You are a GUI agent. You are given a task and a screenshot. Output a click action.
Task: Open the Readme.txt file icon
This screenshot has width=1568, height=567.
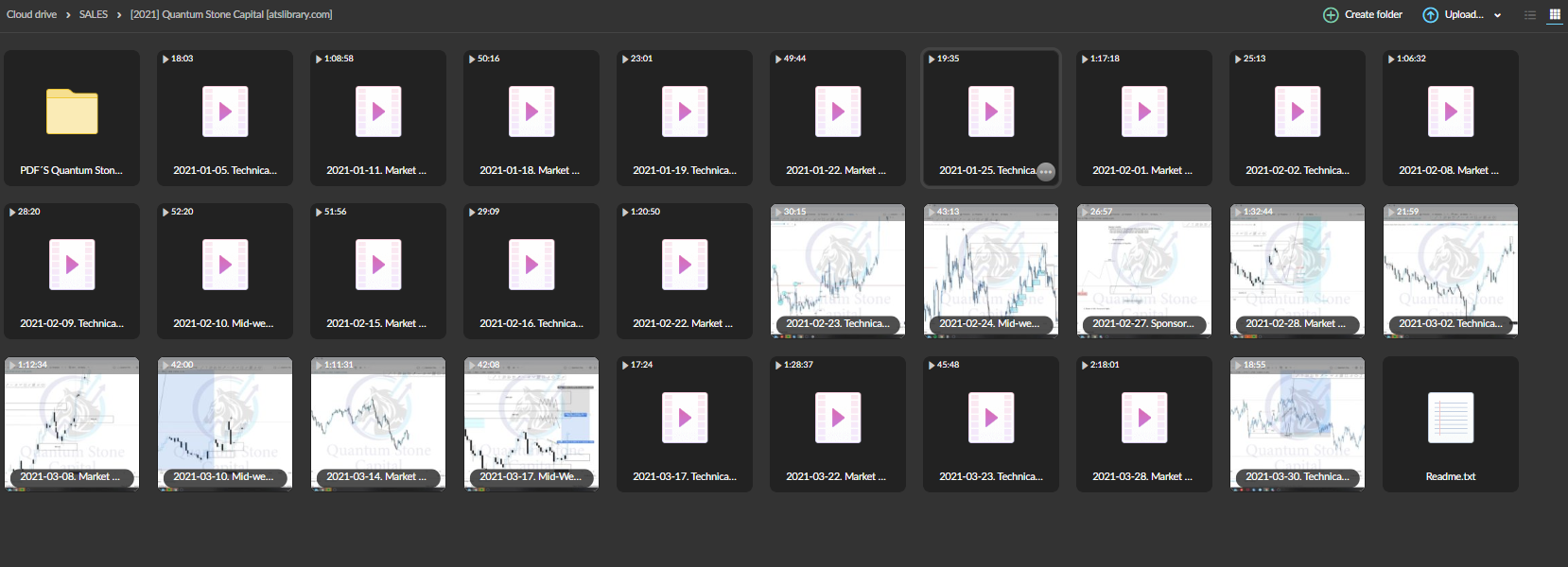coord(1450,418)
